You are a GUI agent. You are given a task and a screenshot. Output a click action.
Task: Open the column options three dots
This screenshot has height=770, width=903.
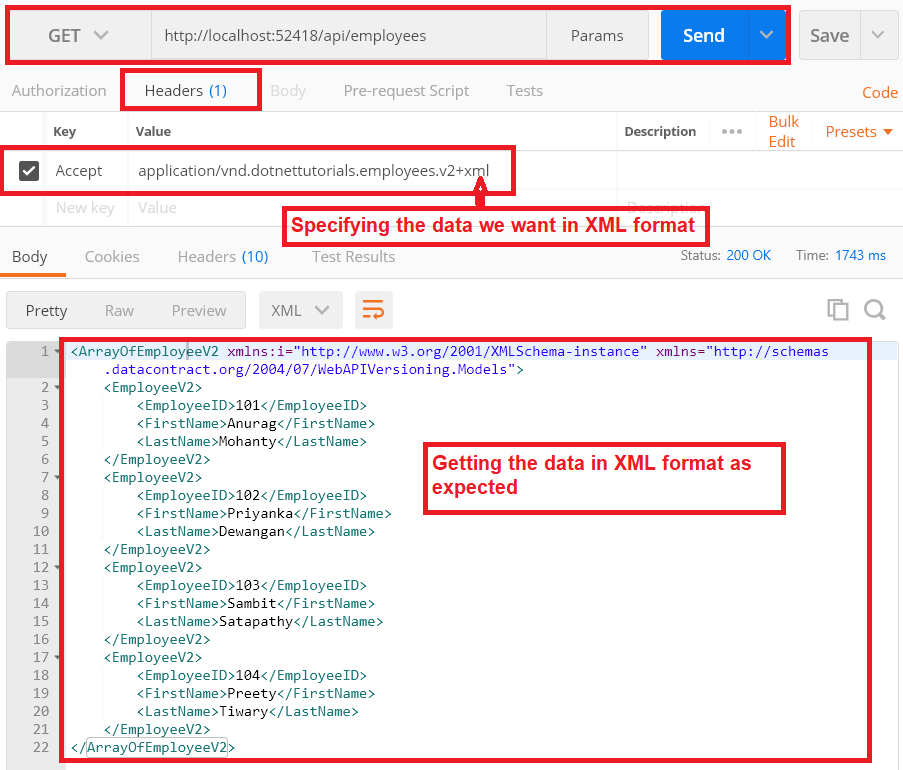point(732,132)
